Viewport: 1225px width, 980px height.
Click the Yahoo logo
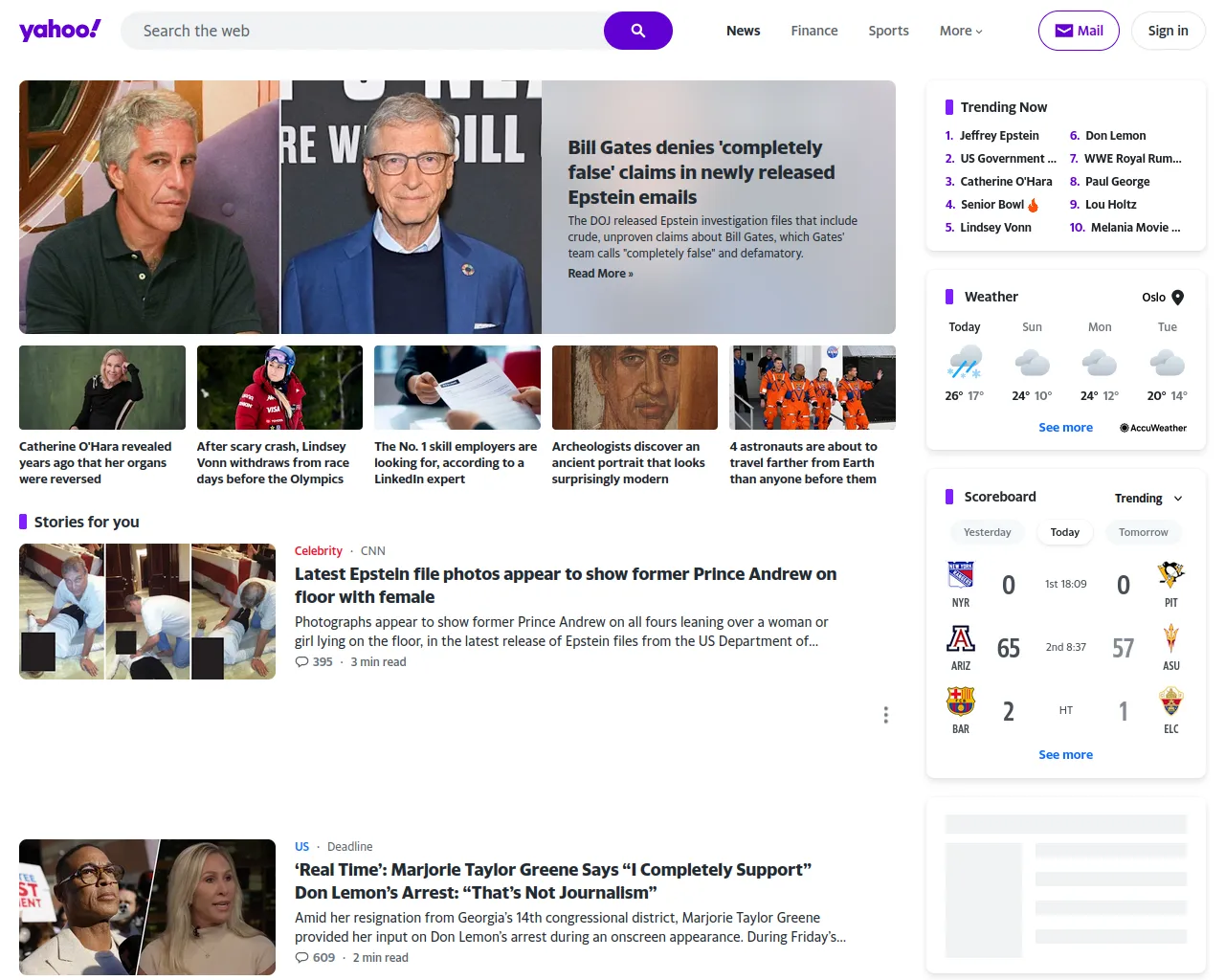pyautogui.click(x=59, y=30)
